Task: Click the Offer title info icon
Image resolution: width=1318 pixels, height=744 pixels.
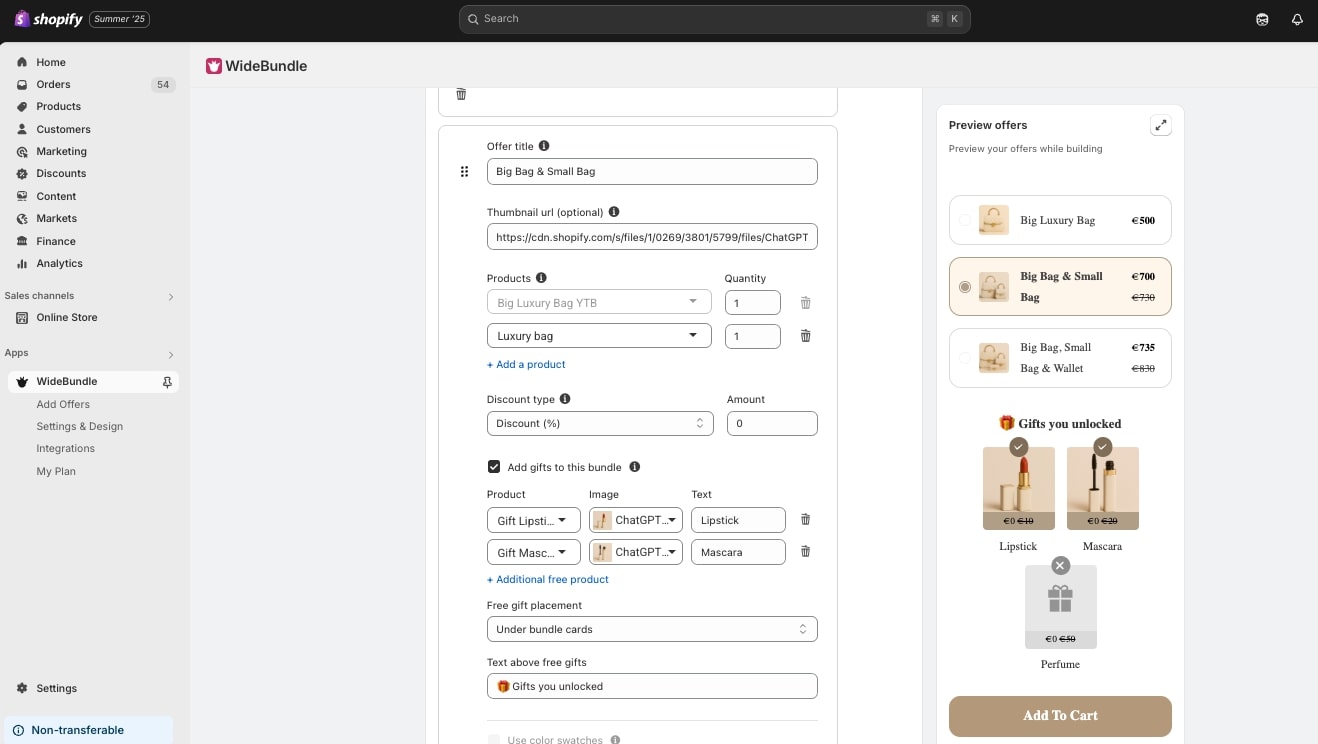Action: (544, 146)
